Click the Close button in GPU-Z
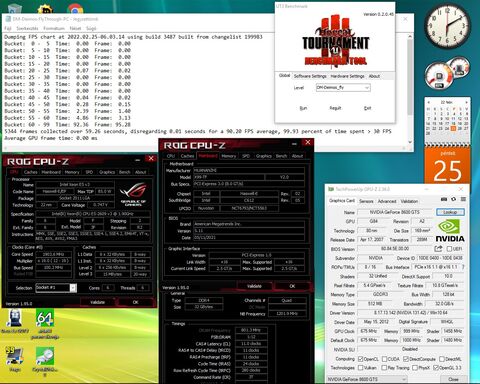The height and width of the screenshot is (384, 480). pyautogui.click(x=453, y=379)
